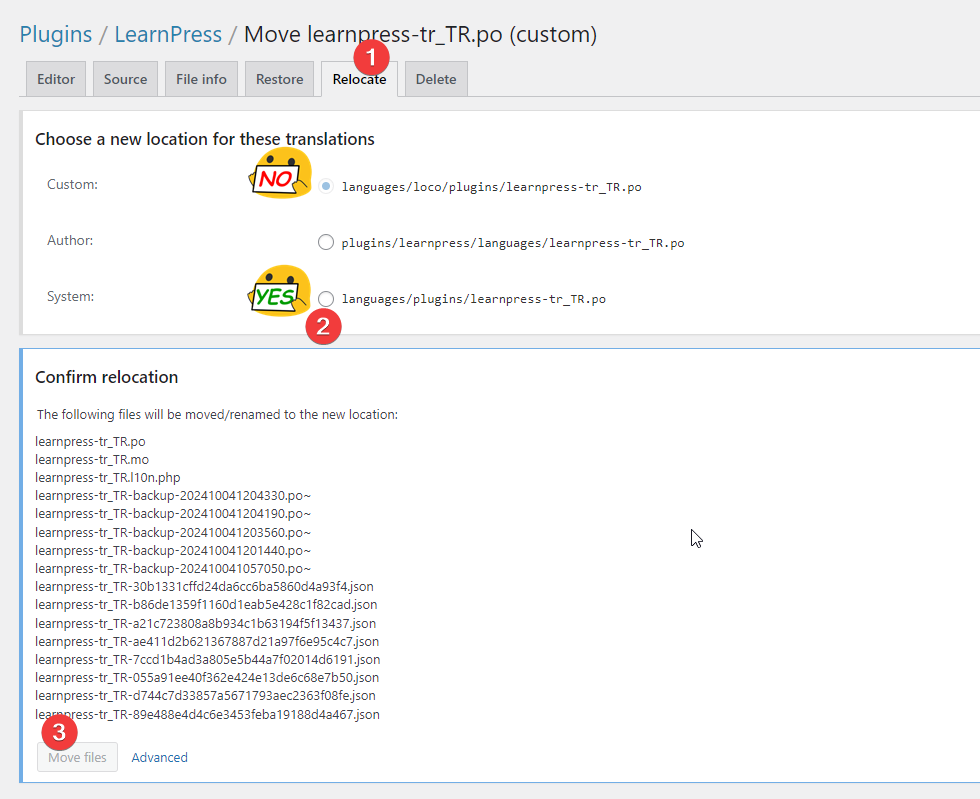This screenshot has height=799, width=980.
Task: Click the Author: label
Action: (x=70, y=240)
